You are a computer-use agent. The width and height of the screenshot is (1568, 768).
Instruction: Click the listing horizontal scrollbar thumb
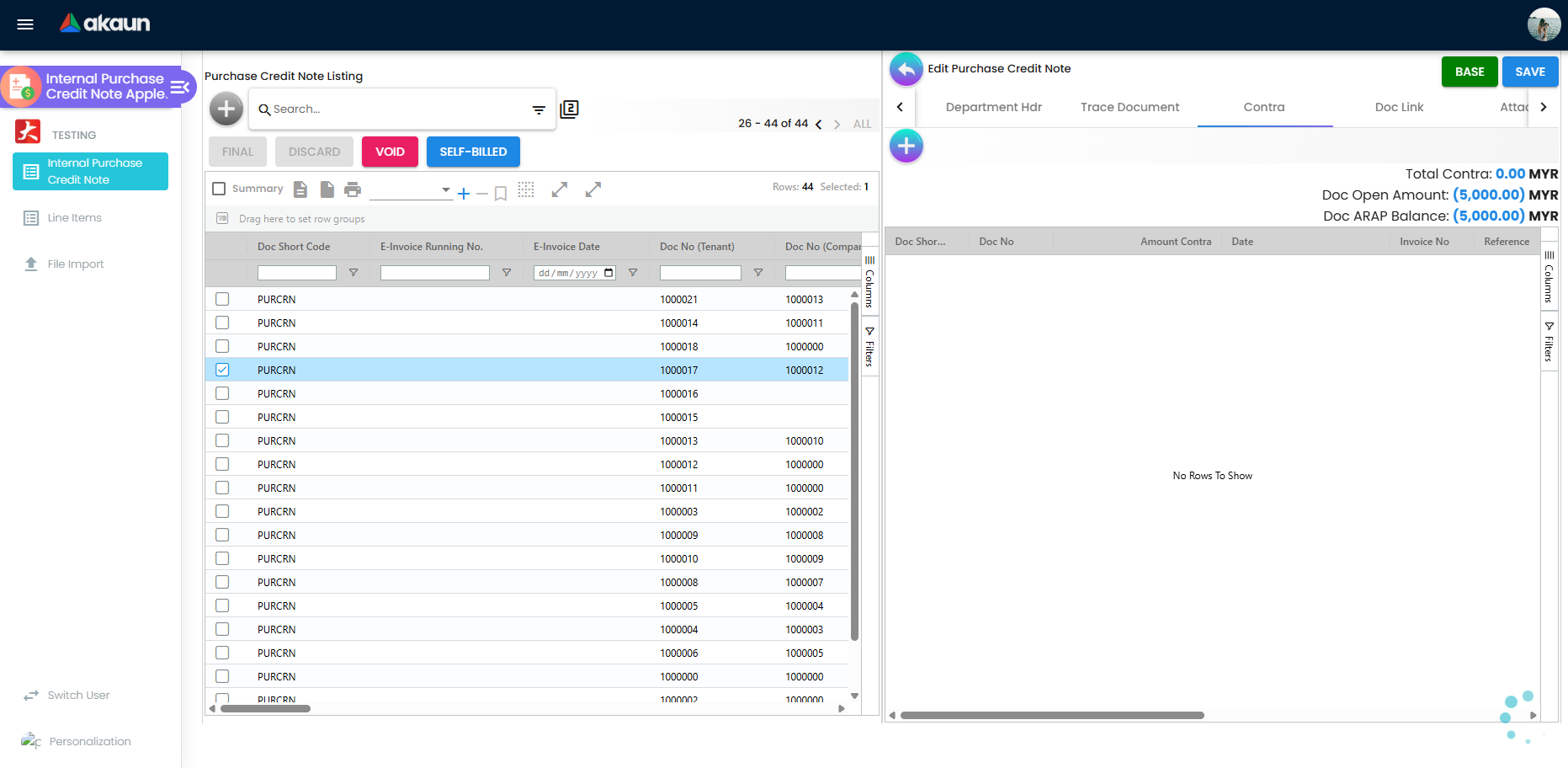[x=265, y=709]
